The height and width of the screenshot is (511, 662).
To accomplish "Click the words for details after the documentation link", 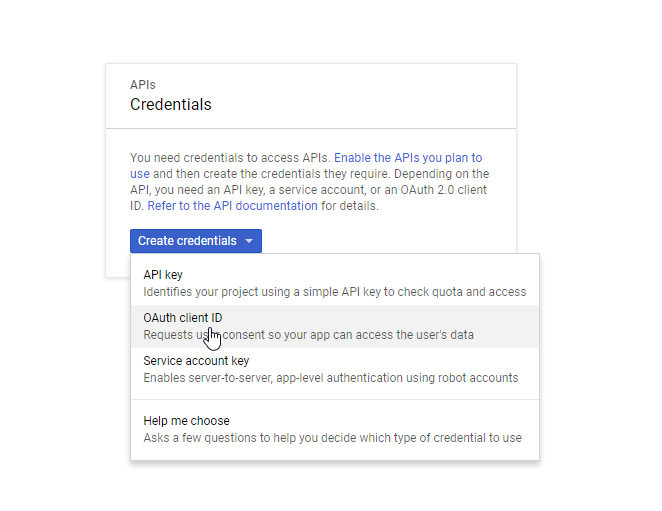I will click(x=349, y=206).
